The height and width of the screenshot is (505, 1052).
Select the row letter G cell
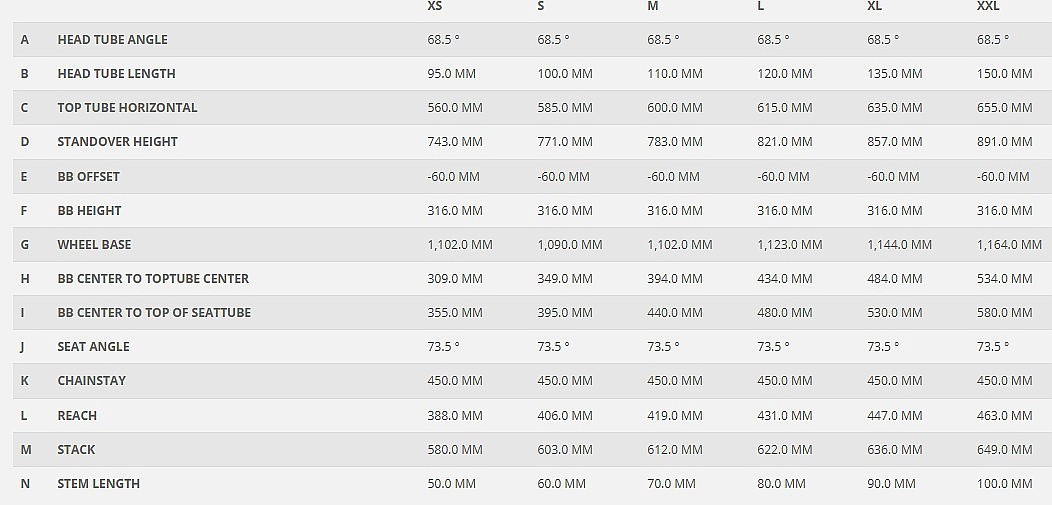coord(25,245)
